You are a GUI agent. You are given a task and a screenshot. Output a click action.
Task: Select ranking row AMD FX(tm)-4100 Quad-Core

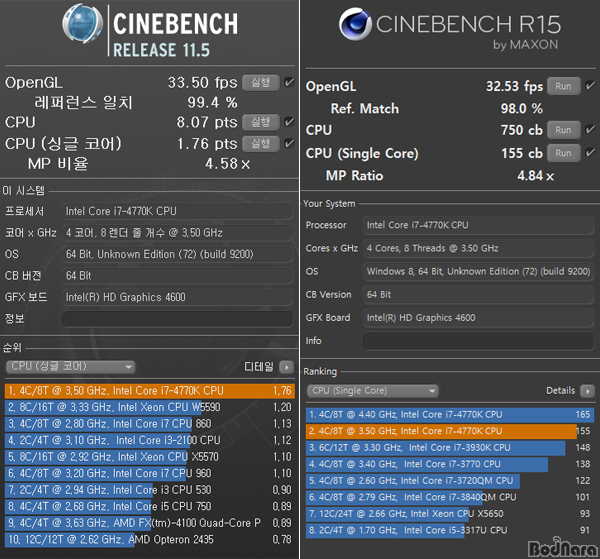tap(150, 523)
